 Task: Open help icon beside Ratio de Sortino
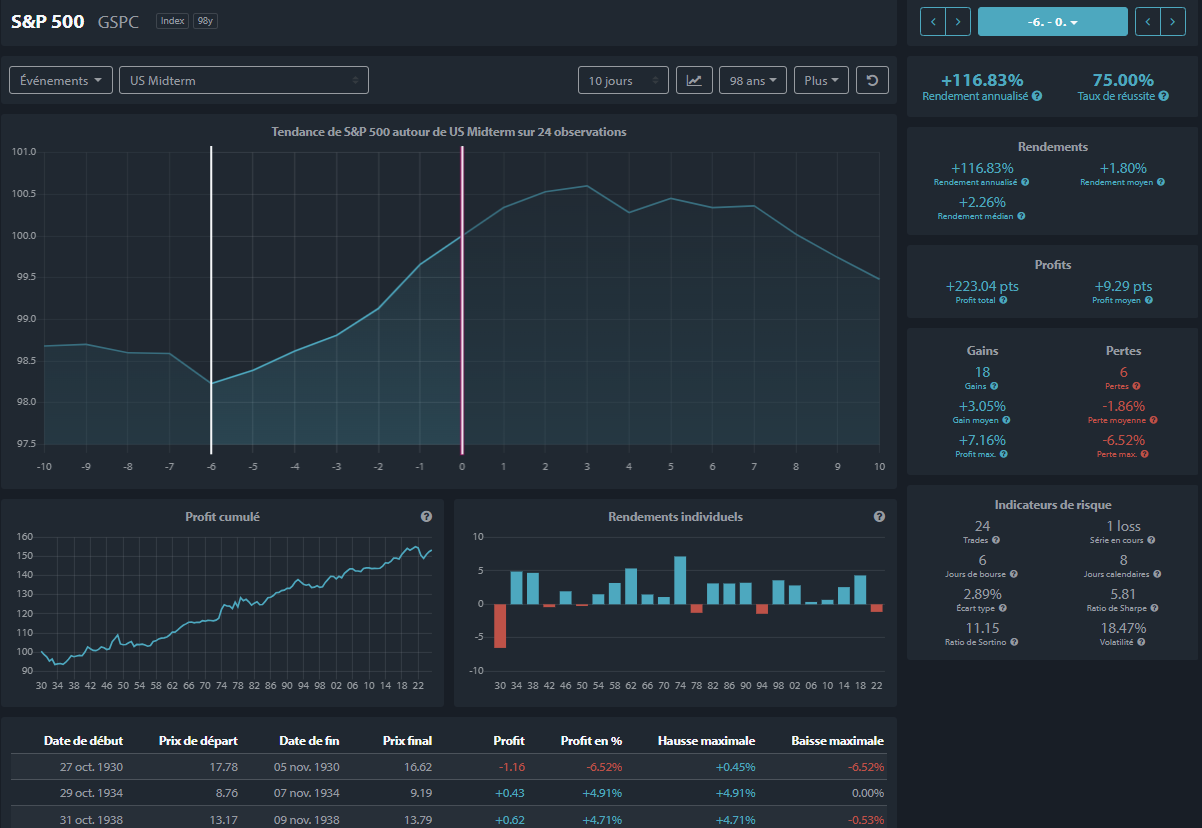click(1015, 642)
